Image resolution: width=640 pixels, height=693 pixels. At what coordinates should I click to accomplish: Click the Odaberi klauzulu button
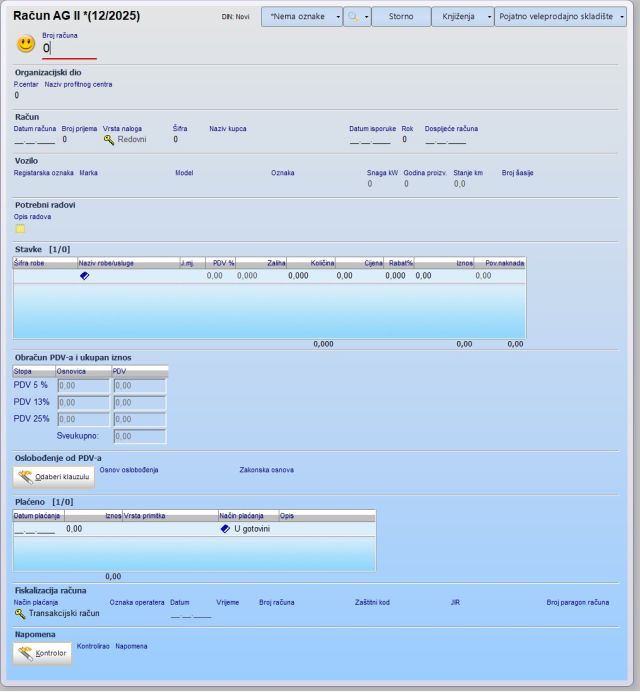tap(54, 478)
